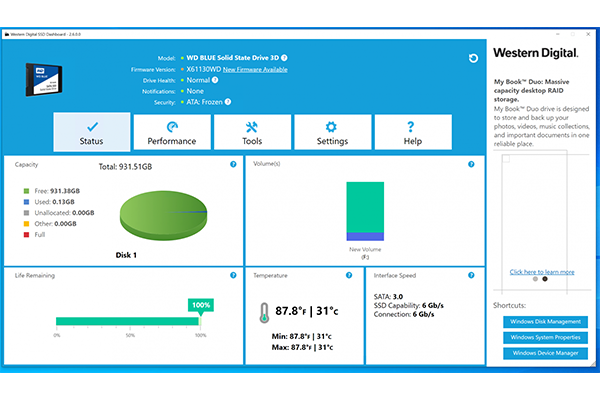This screenshot has height=400, width=600.
Task: Click the New Firmware Available link
Action: click(255, 69)
